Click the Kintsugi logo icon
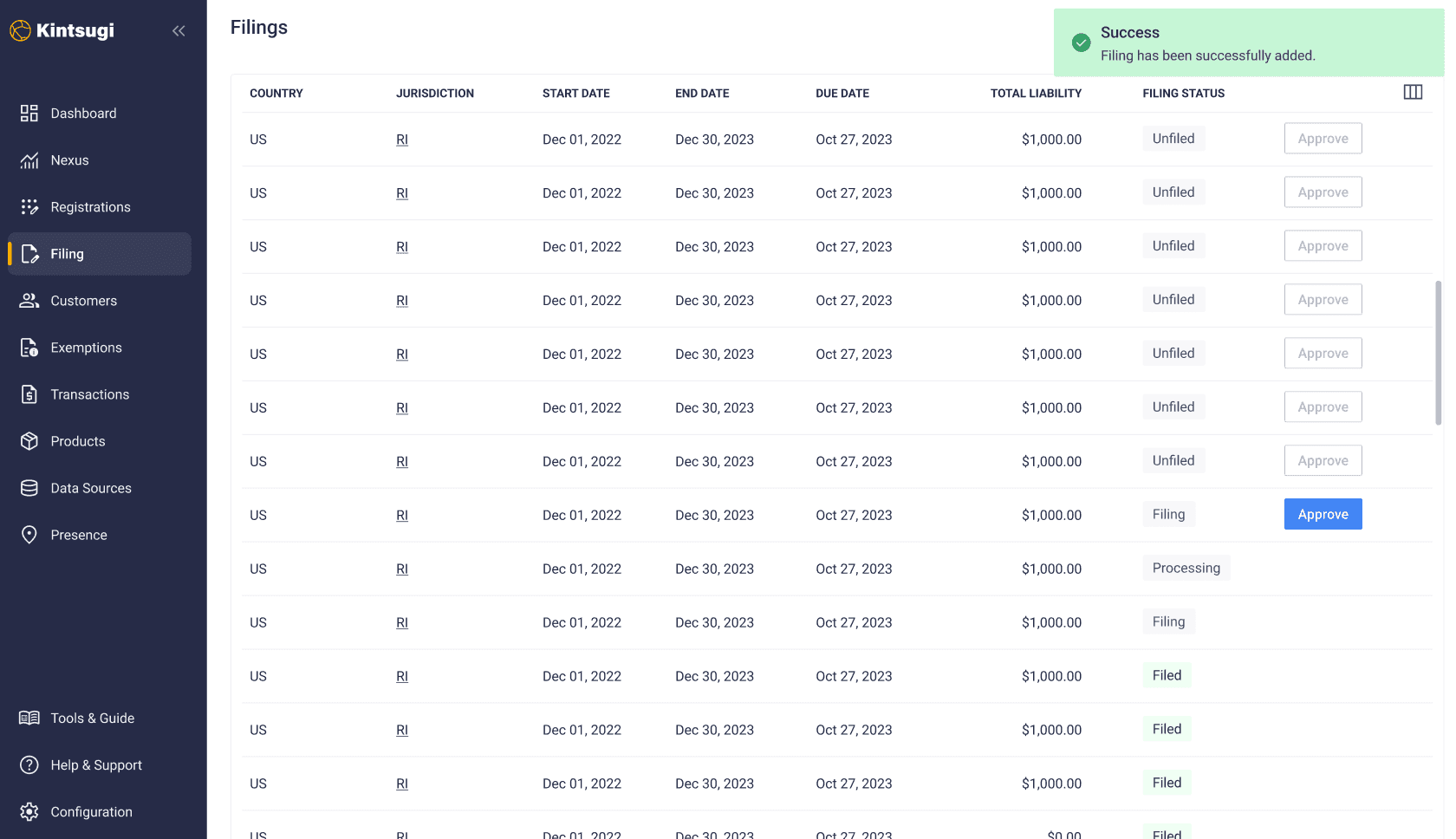Screen dimensions: 1456x839 tap(20, 30)
